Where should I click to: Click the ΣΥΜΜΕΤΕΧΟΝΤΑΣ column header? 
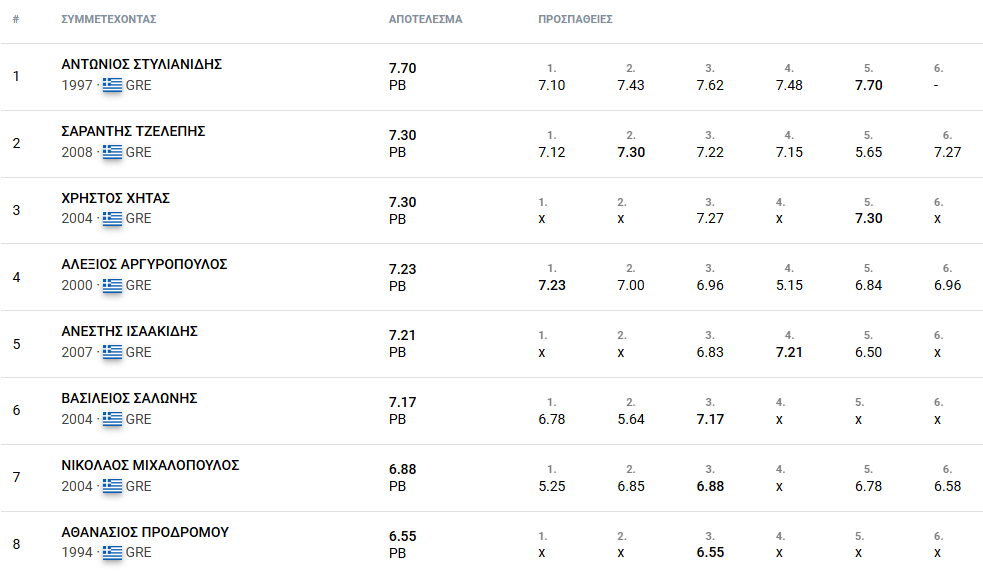(x=108, y=19)
